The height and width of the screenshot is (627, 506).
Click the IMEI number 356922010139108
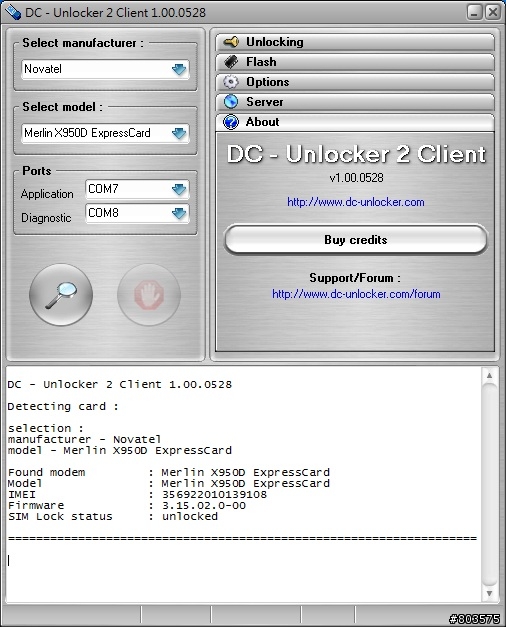[x=214, y=495]
